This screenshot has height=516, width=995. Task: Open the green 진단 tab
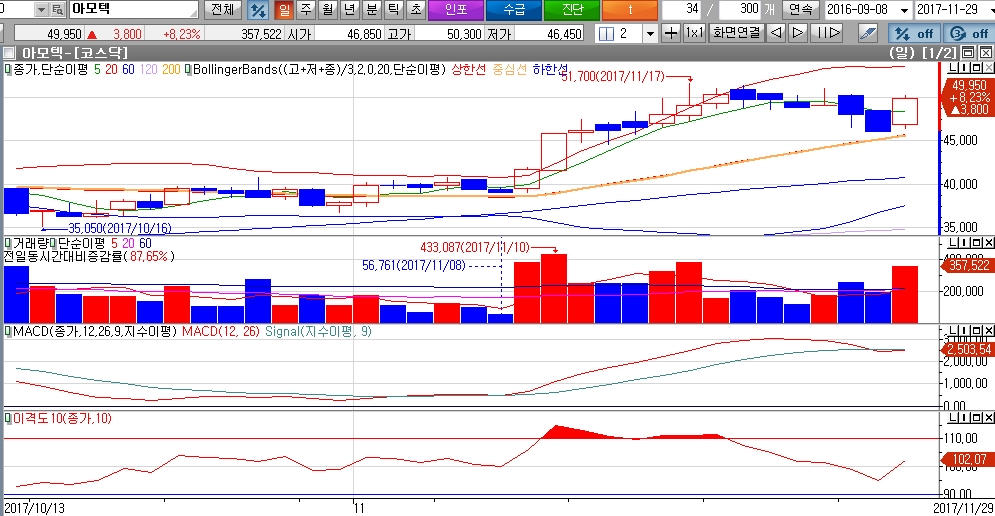(x=573, y=10)
